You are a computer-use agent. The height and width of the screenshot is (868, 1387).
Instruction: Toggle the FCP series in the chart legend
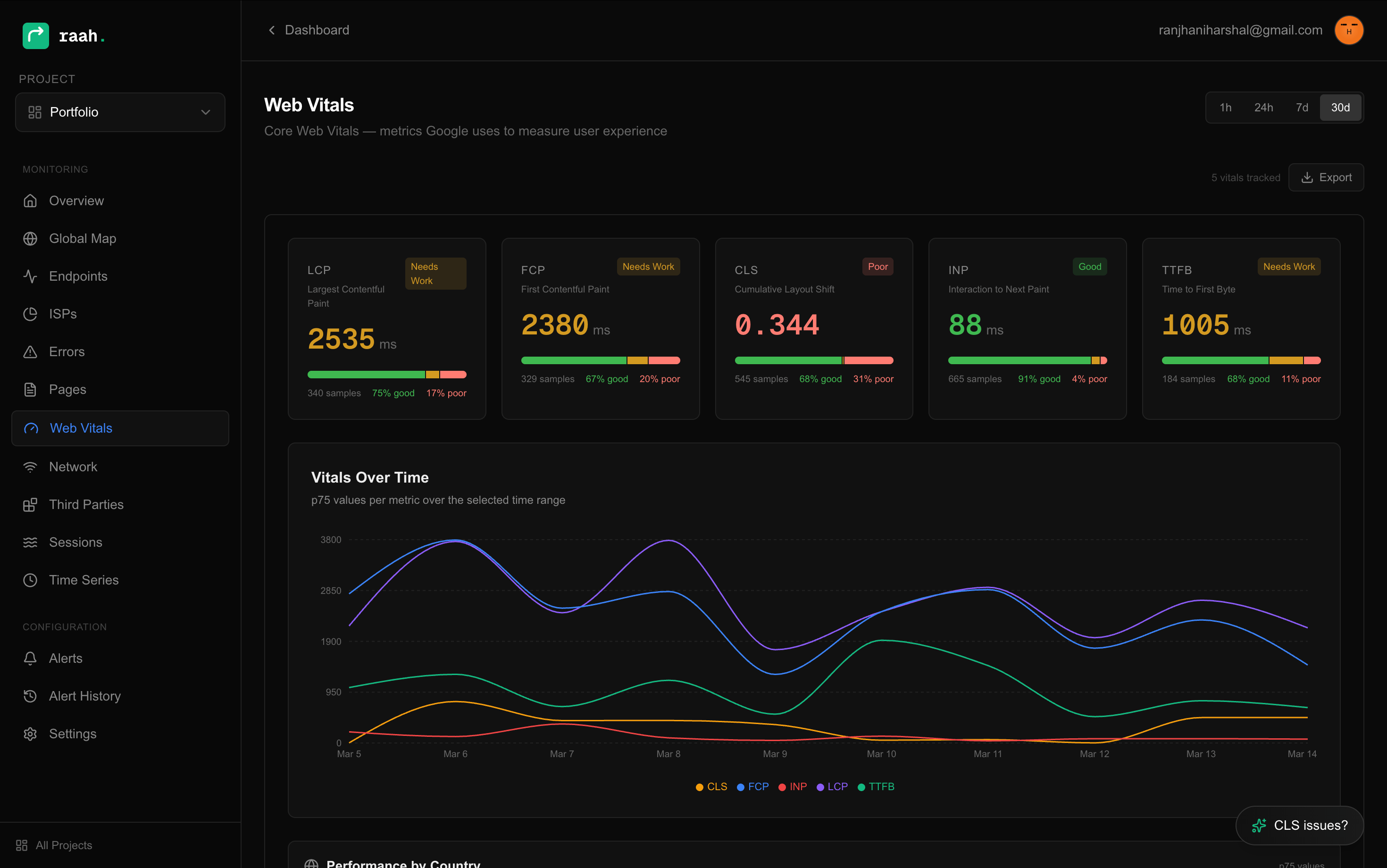pyautogui.click(x=752, y=786)
